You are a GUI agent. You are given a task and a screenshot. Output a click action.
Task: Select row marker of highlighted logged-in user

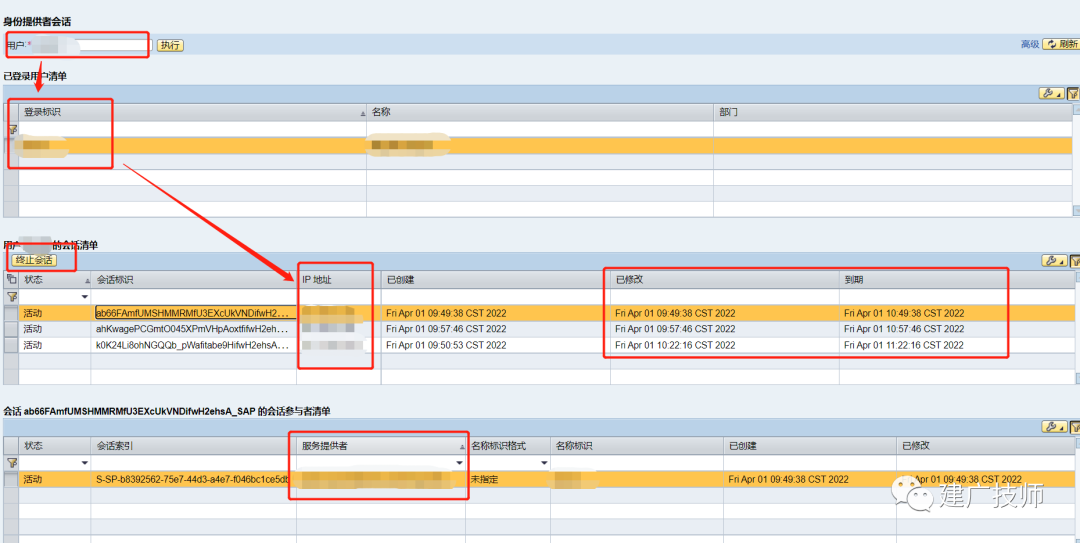point(11,145)
